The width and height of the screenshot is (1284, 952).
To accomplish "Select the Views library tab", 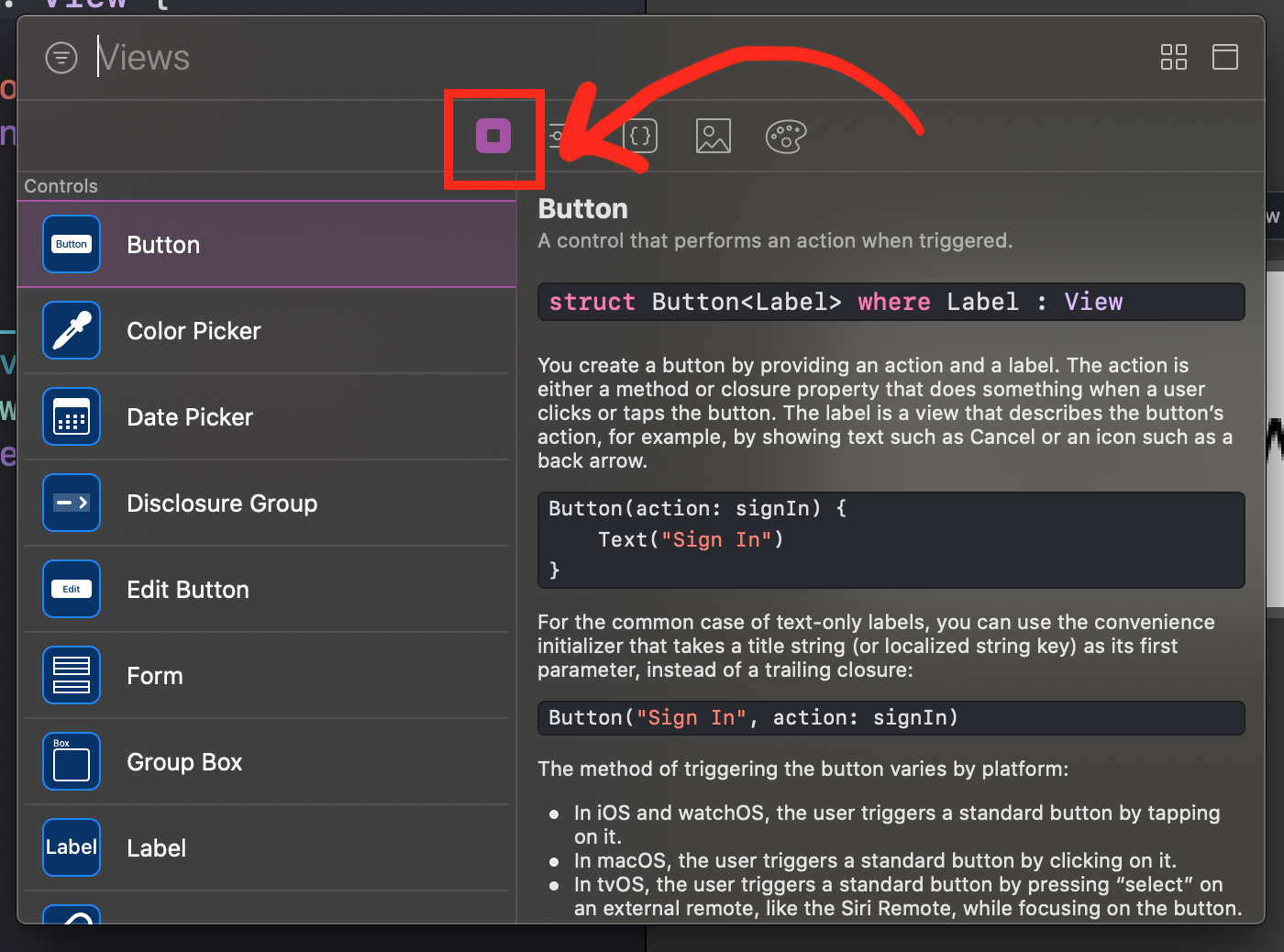I will tap(493, 136).
